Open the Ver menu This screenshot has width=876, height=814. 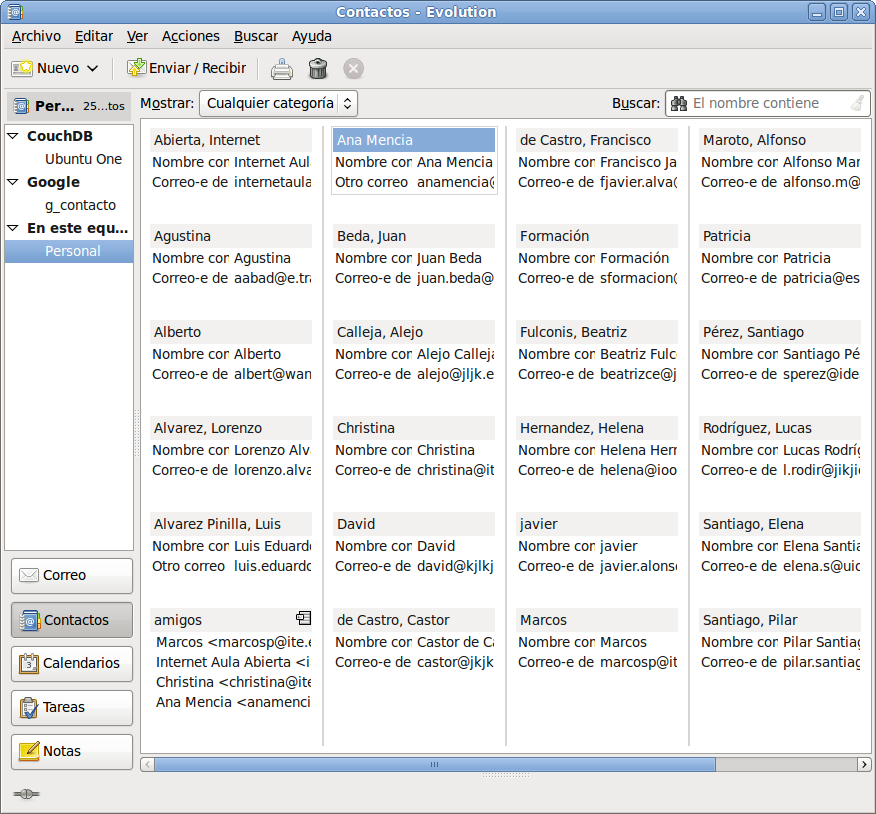pos(137,36)
